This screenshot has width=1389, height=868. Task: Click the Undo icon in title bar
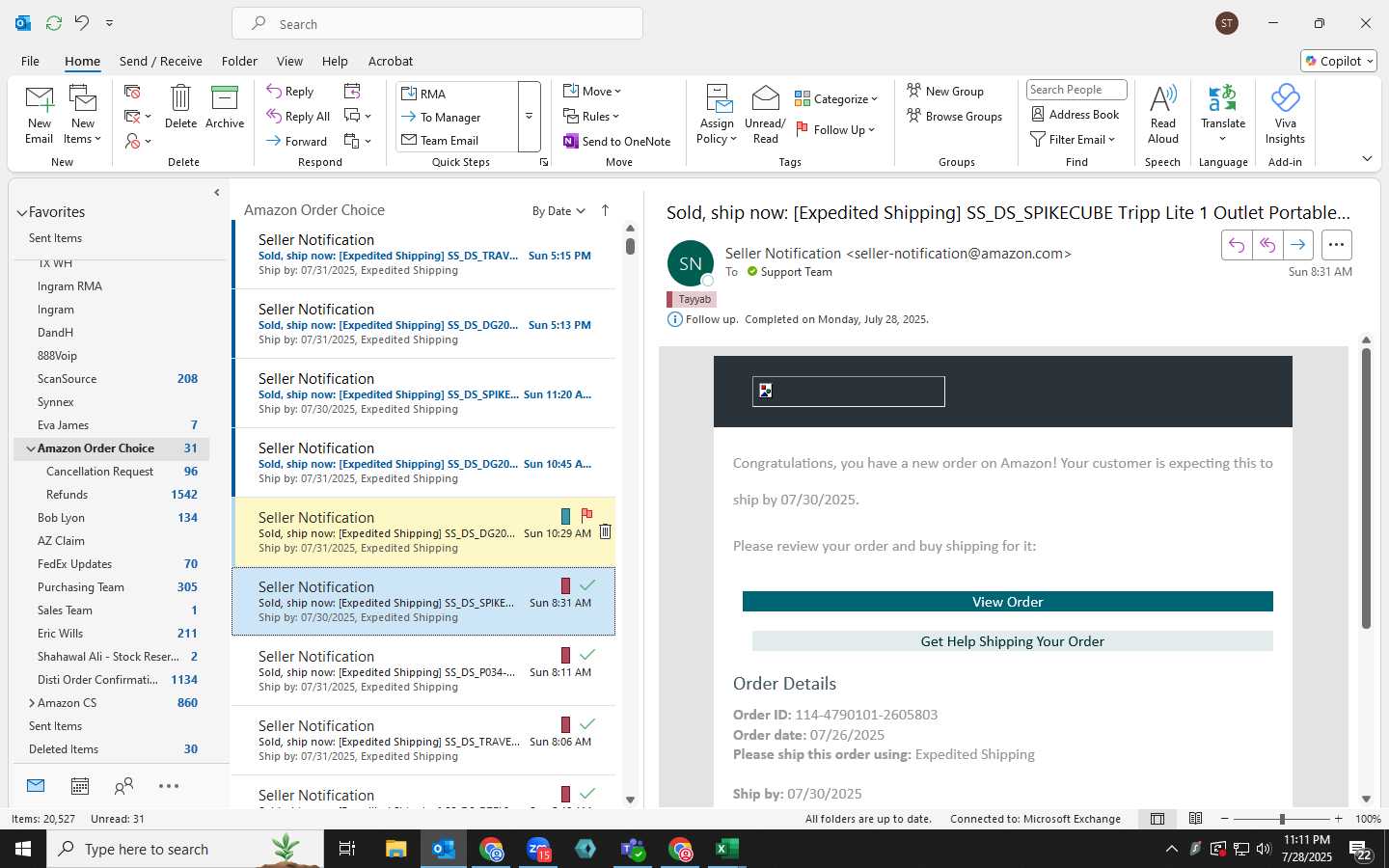point(82,23)
